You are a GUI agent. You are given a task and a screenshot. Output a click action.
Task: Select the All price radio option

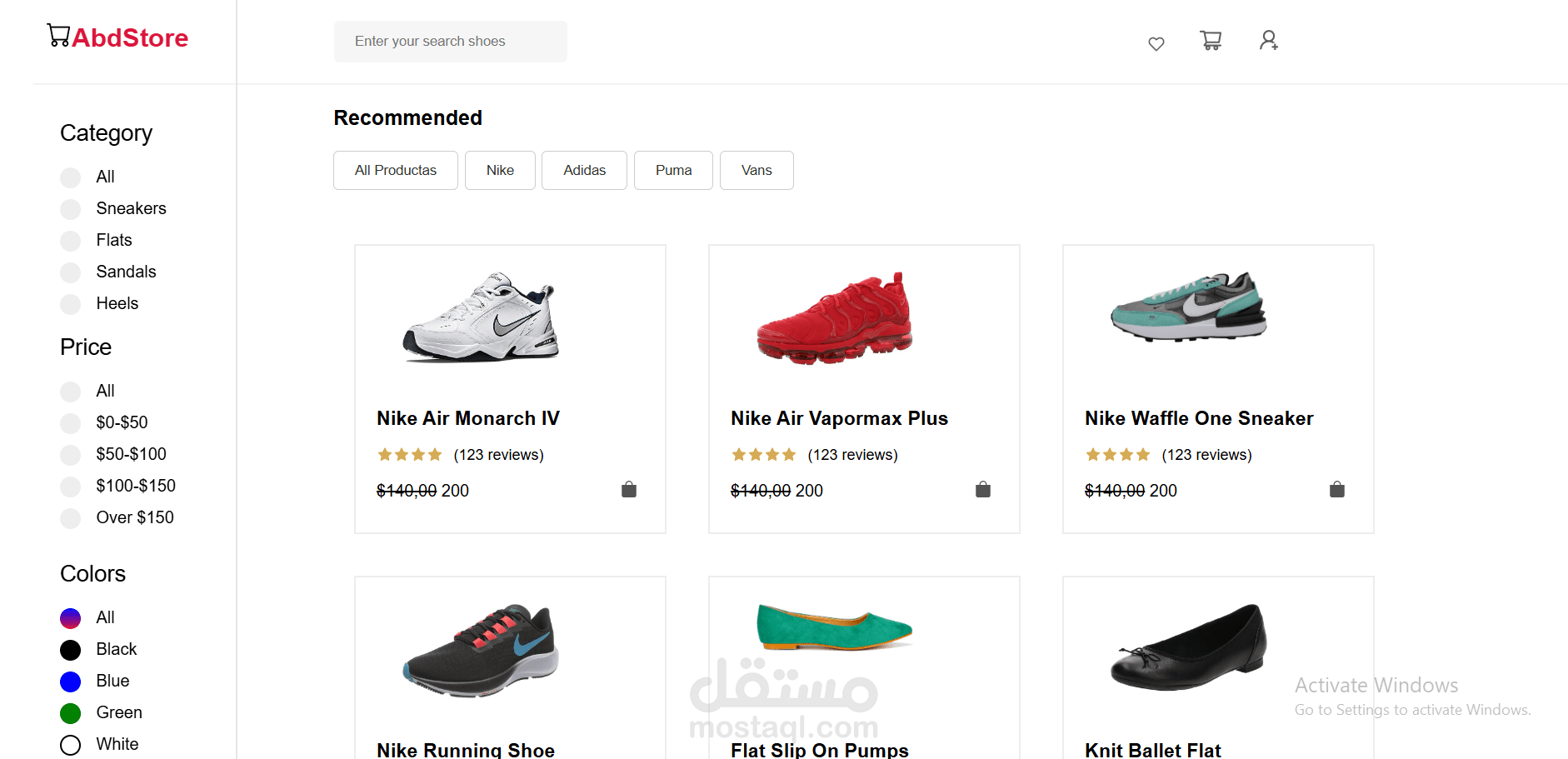point(71,392)
